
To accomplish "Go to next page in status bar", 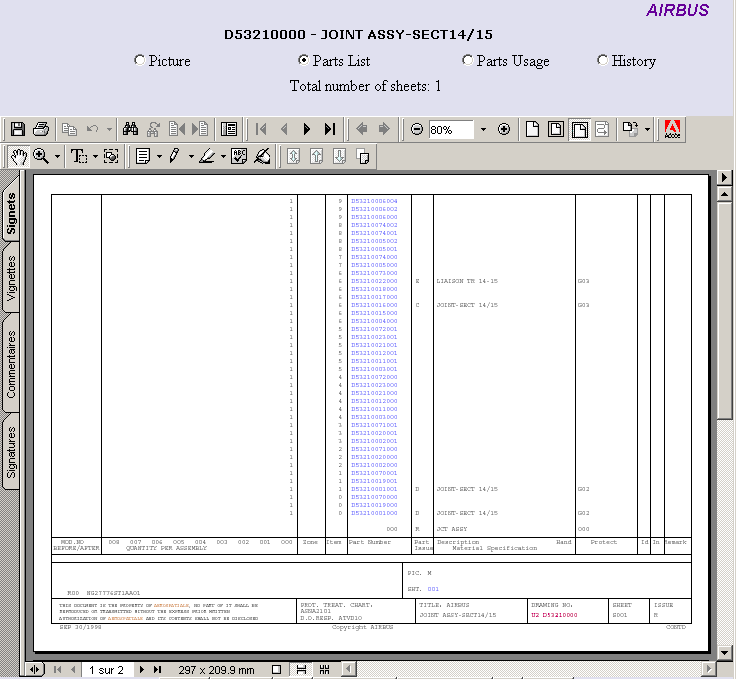I will 142,670.
